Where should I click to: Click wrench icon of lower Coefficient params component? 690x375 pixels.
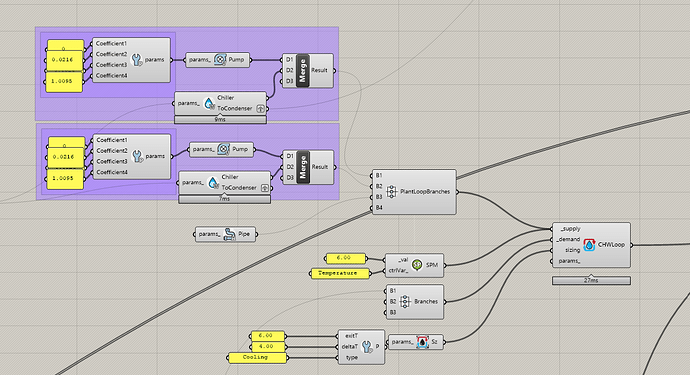tap(138, 156)
